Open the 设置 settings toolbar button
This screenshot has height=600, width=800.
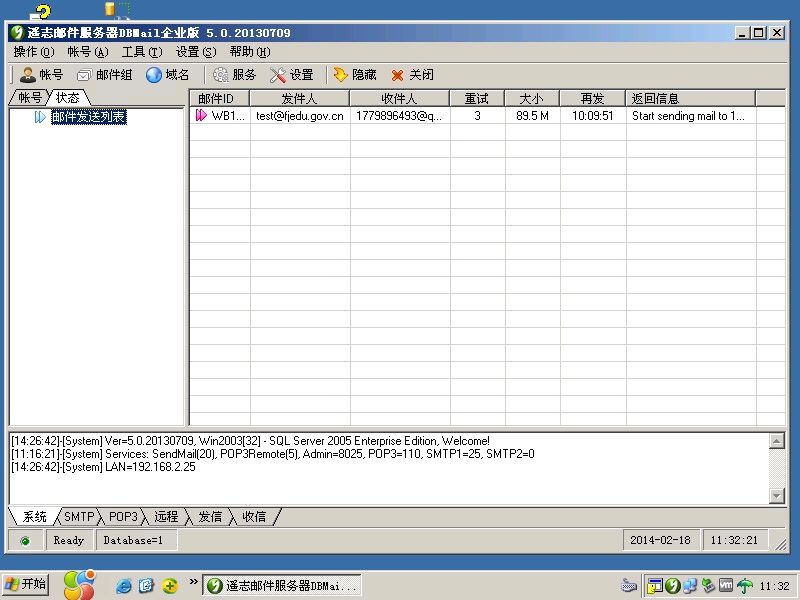292,75
